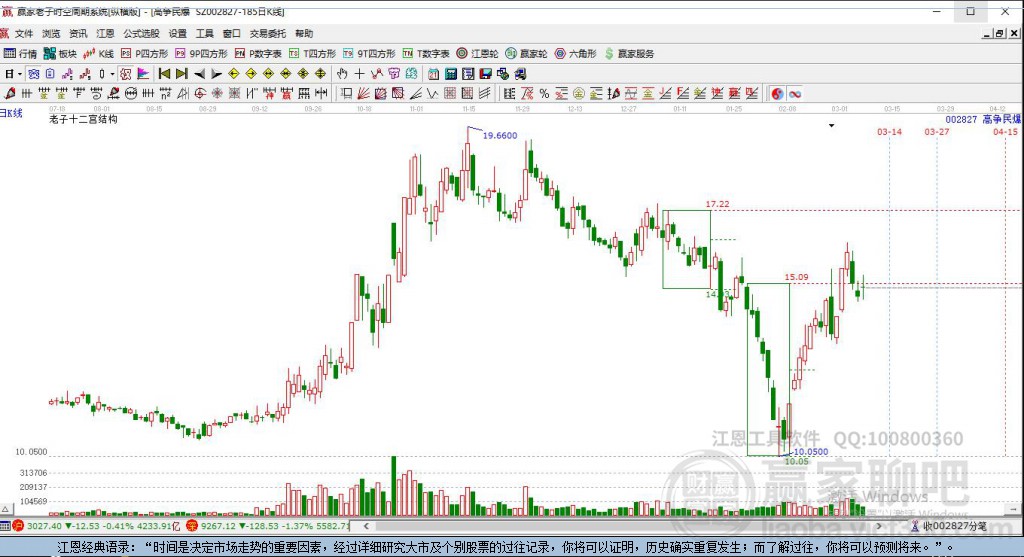The height and width of the screenshot is (557, 1024).
Task: Click the 板块 sector button
Action: 60,54
